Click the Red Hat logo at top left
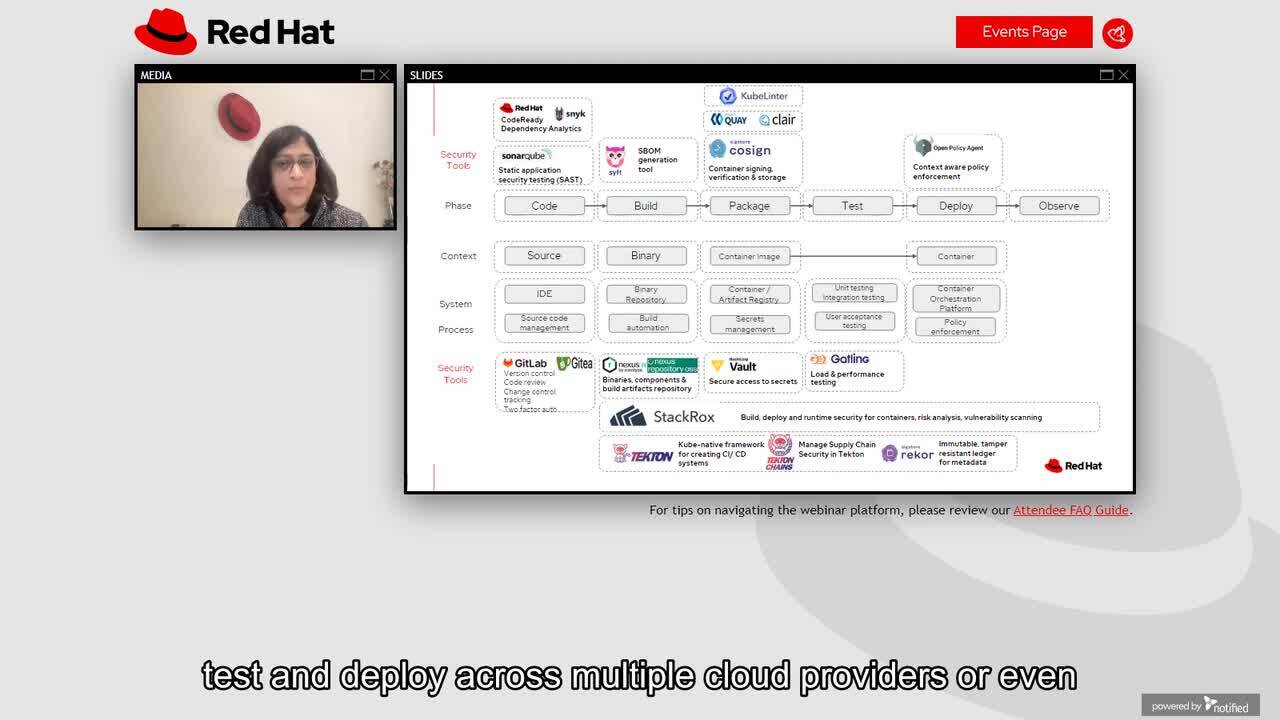This screenshot has width=1280, height=720. coord(235,32)
